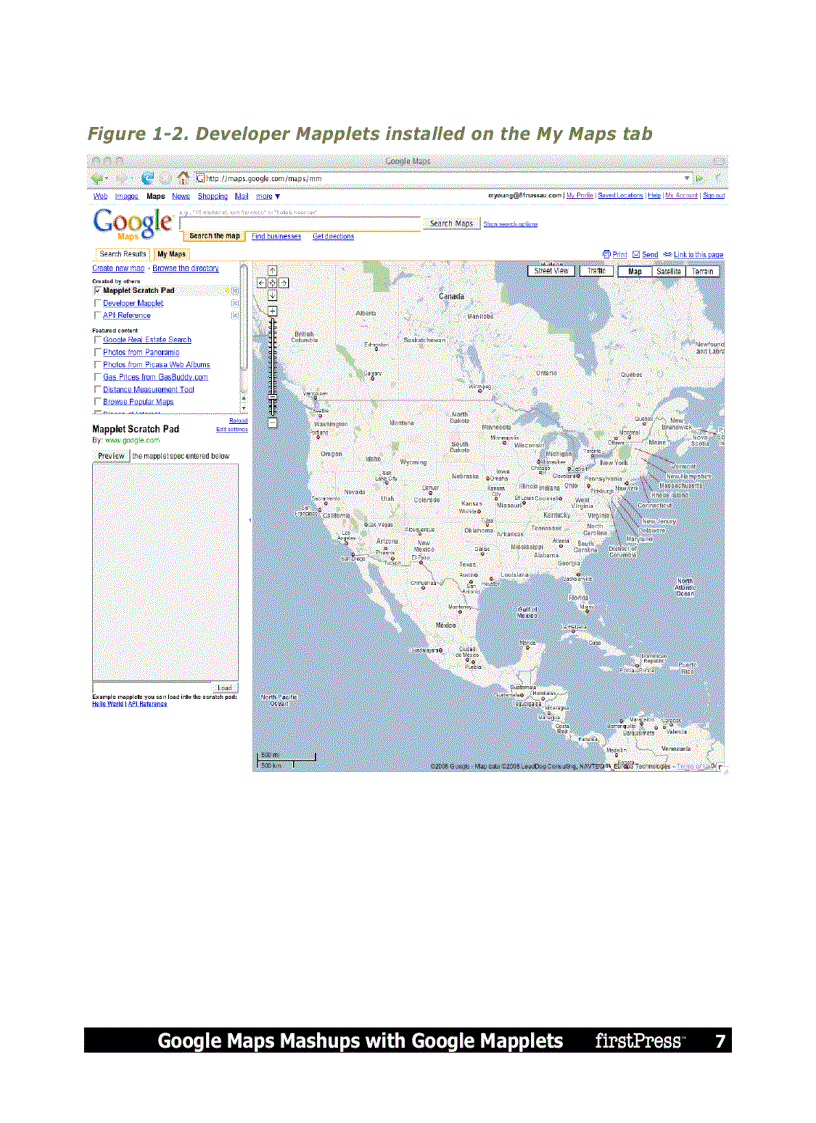The height and width of the screenshot is (1123, 816).
Task: Uncheck the Mapplet Scratch Pad checkbox
Action: coord(96,290)
